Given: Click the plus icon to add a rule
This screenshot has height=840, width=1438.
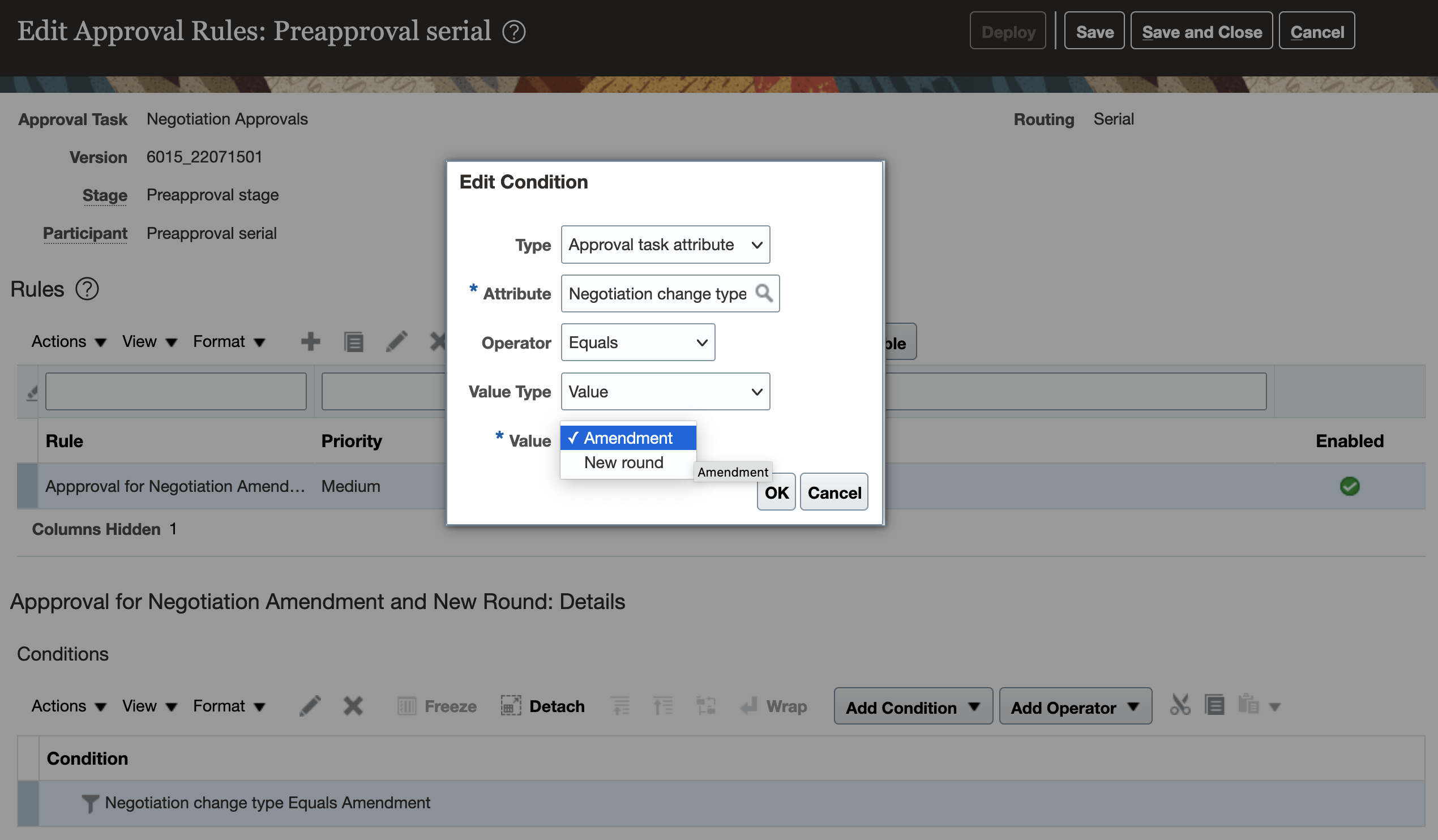Looking at the screenshot, I should [x=310, y=341].
